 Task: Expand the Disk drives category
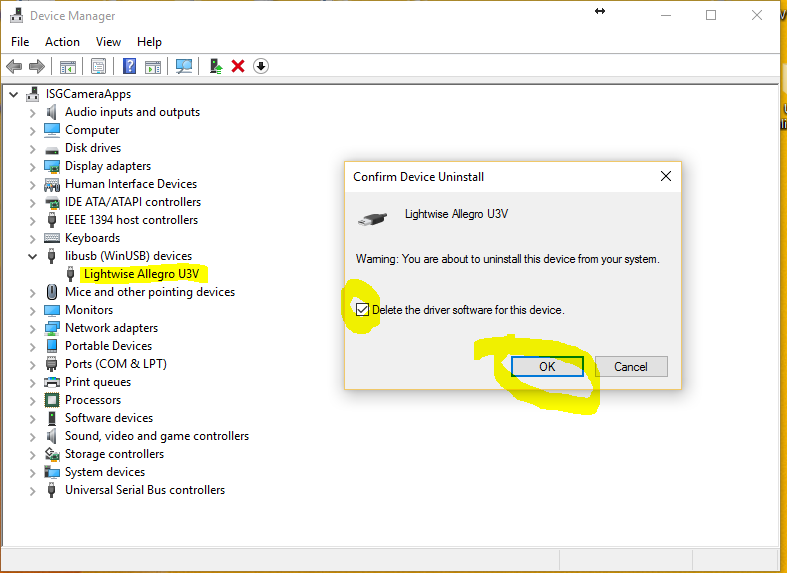tap(33, 149)
